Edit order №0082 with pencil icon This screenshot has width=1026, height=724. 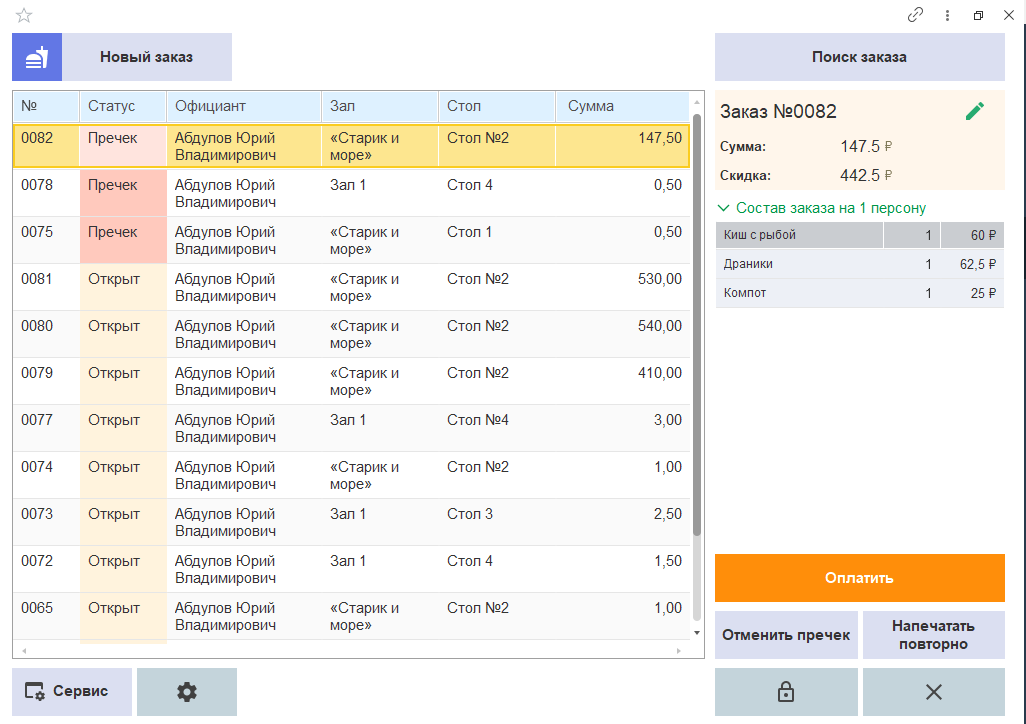pos(974,111)
